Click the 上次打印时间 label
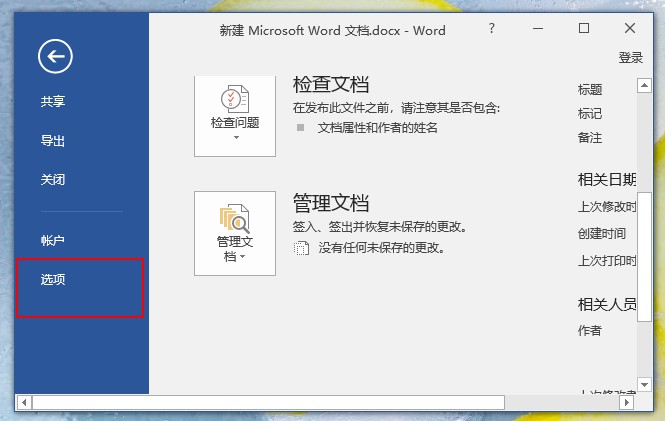Image resolution: width=665 pixels, height=421 pixels. click(x=607, y=261)
